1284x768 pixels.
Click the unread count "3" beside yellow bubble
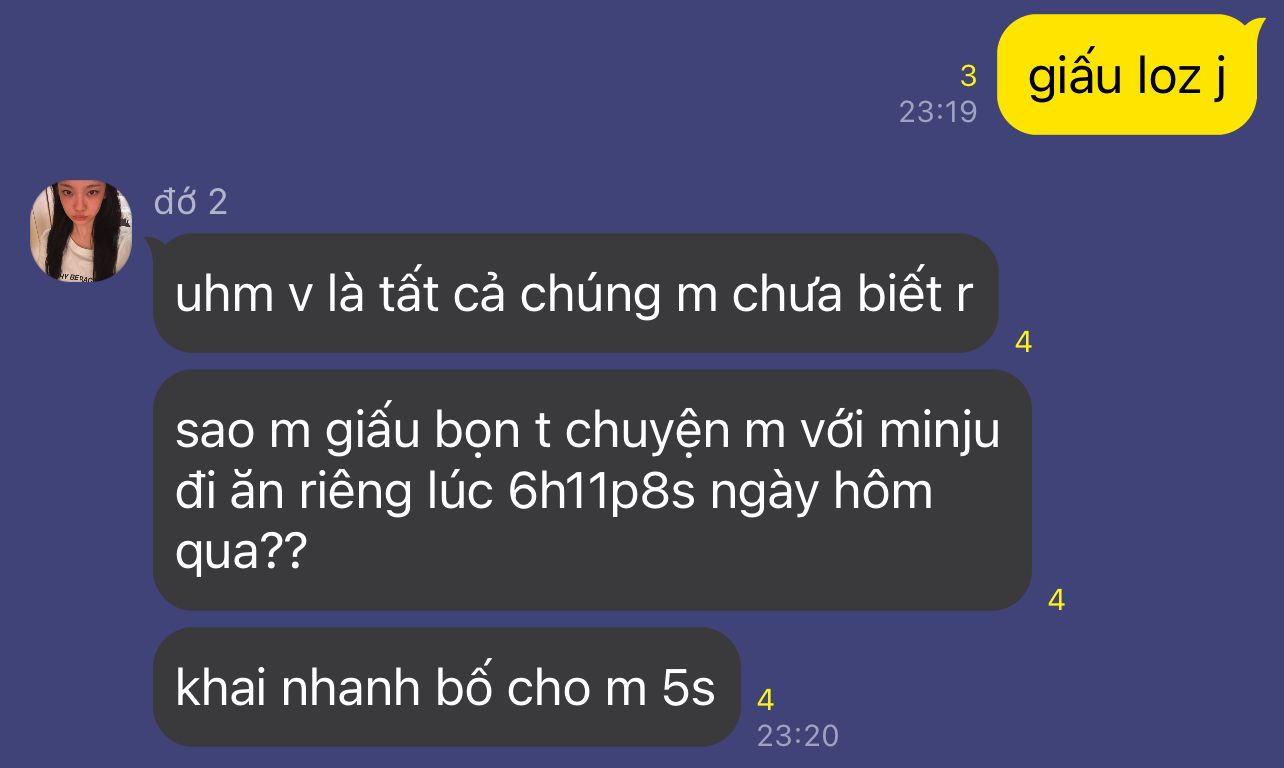967,75
